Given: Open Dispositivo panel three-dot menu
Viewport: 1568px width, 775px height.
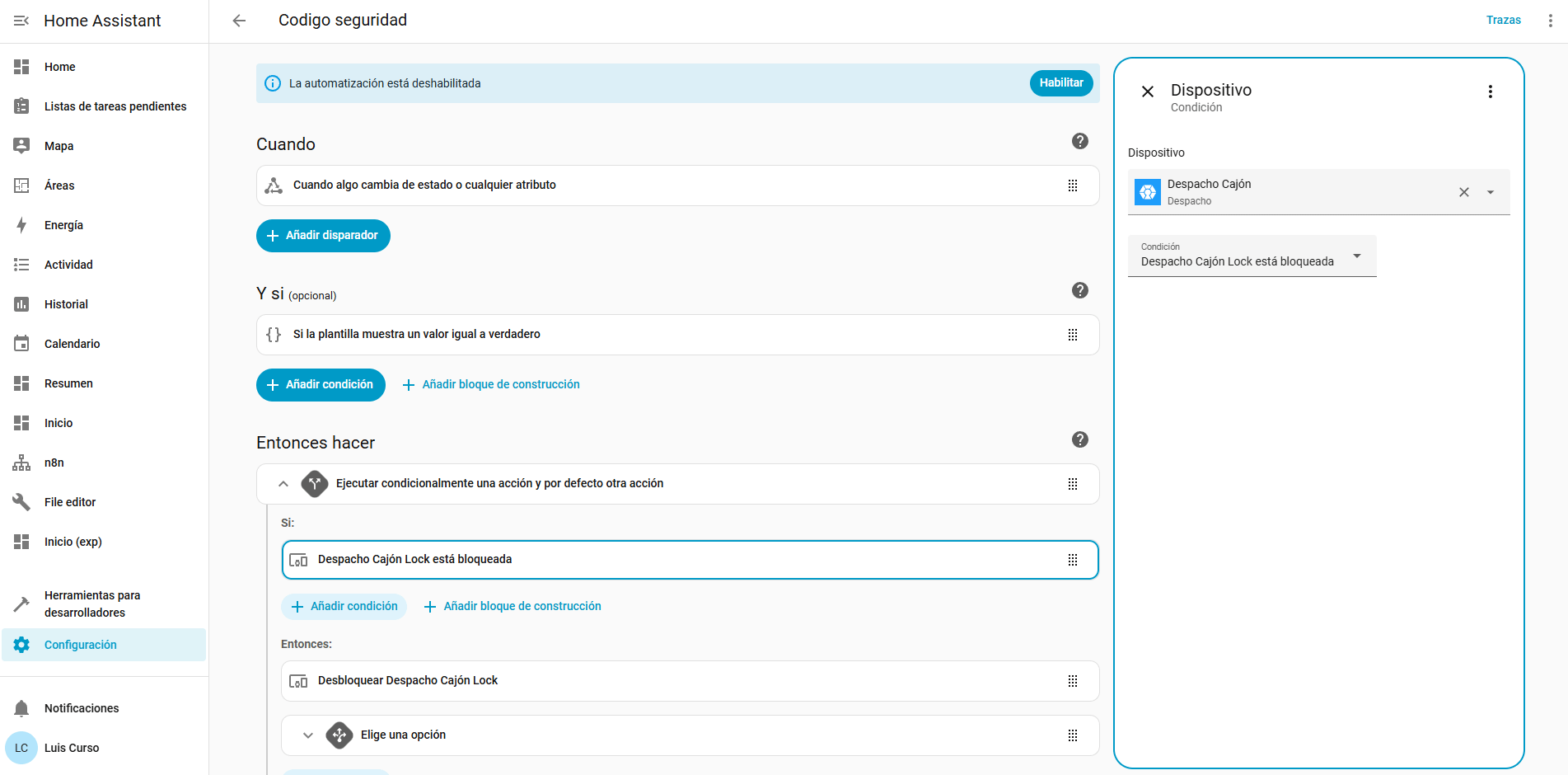Looking at the screenshot, I should pyautogui.click(x=1490, y=92).
